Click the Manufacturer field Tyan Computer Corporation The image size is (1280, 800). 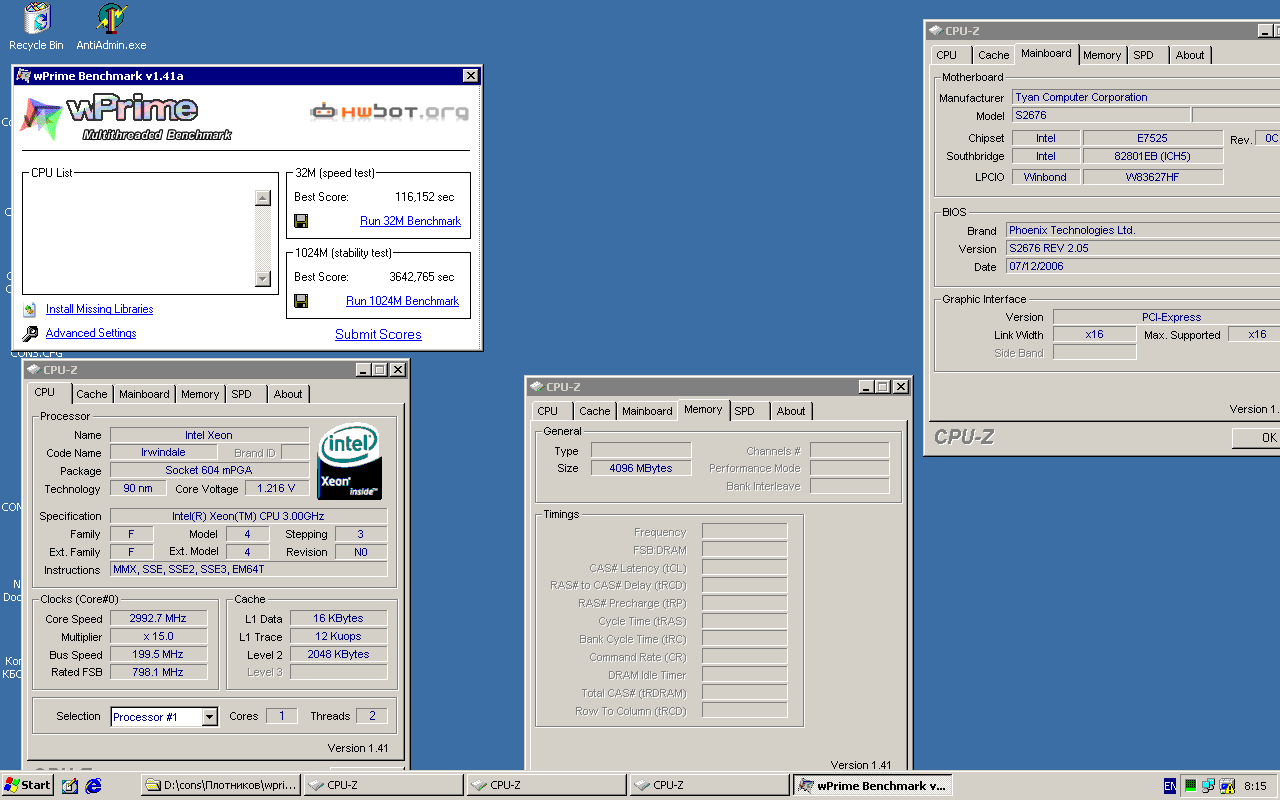click(1146, 97)
